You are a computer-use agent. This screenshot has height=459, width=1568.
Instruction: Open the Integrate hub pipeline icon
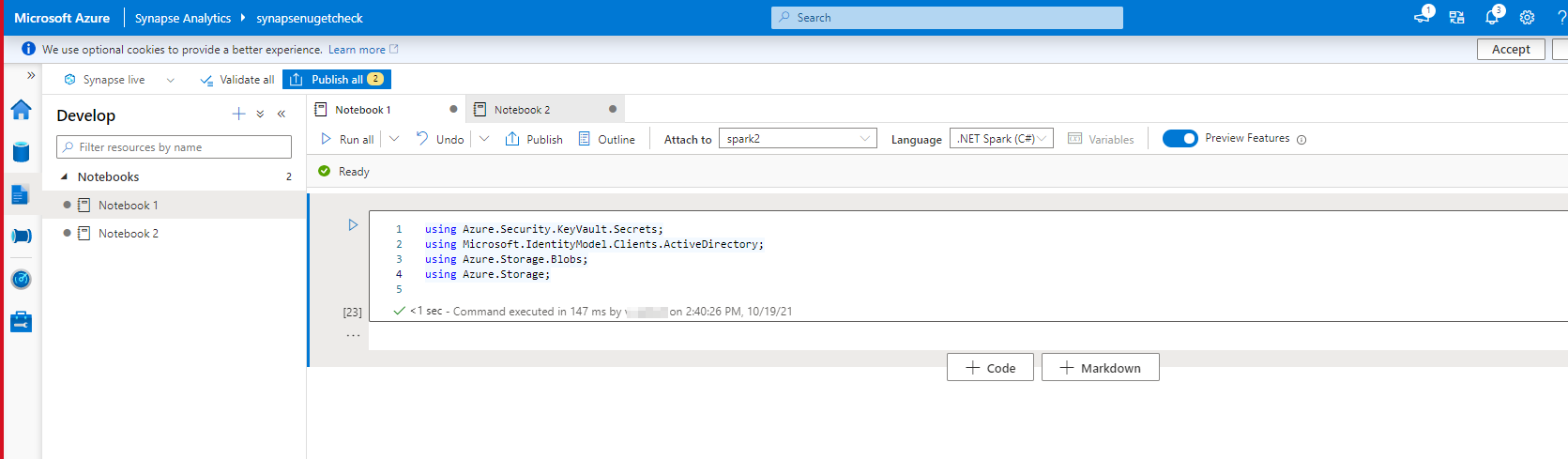coord(21,237)
